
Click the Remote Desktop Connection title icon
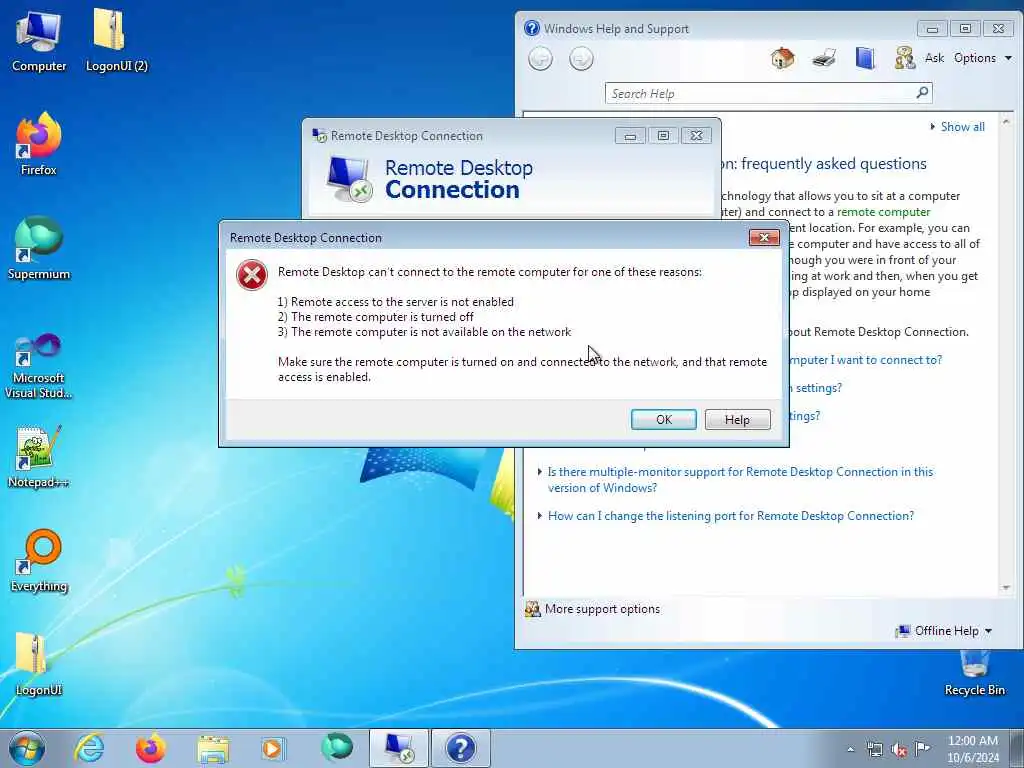(x=319, y=135)
